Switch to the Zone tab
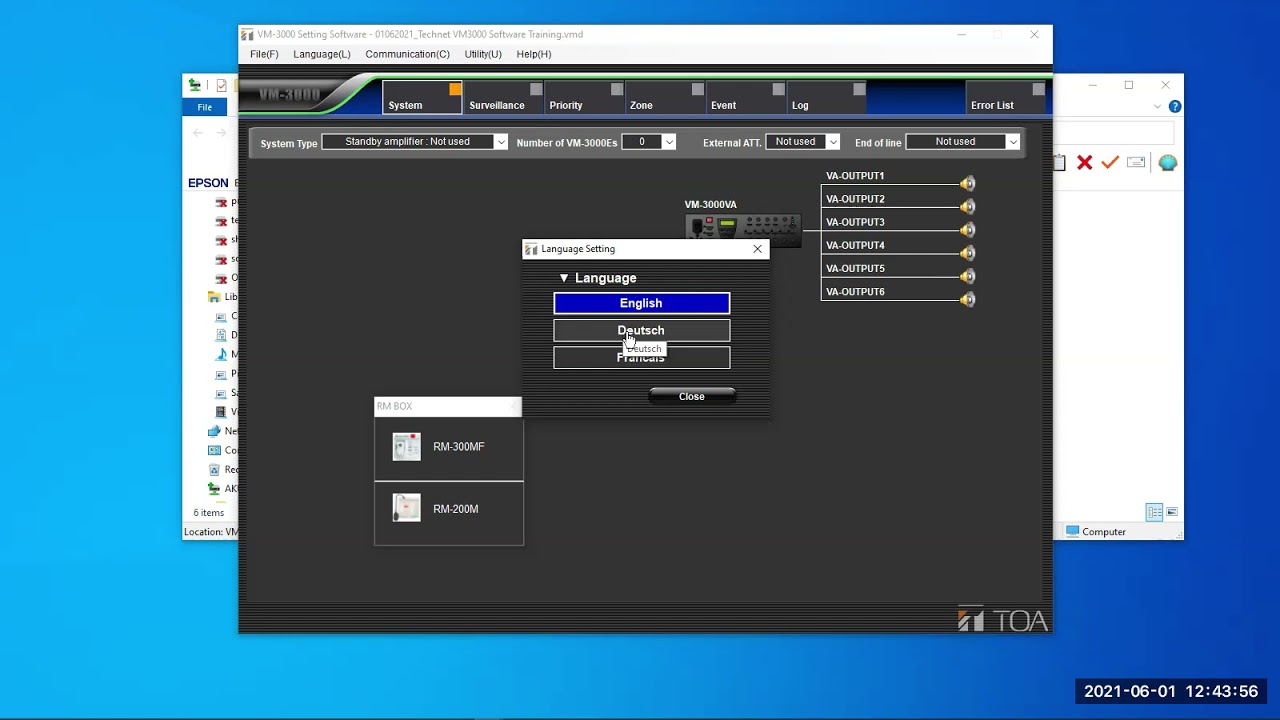The height and width of the screenshot is (720, 1280). pos(665,98)
